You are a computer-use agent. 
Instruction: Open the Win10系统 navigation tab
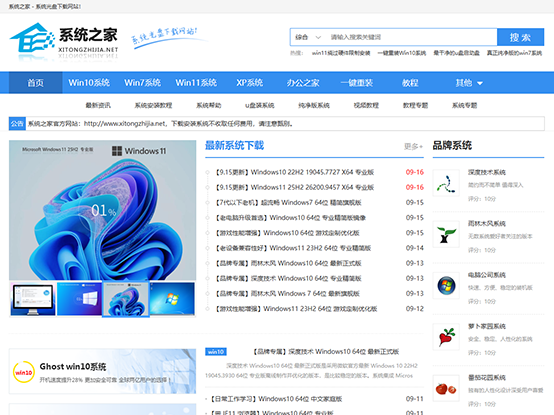89,83
